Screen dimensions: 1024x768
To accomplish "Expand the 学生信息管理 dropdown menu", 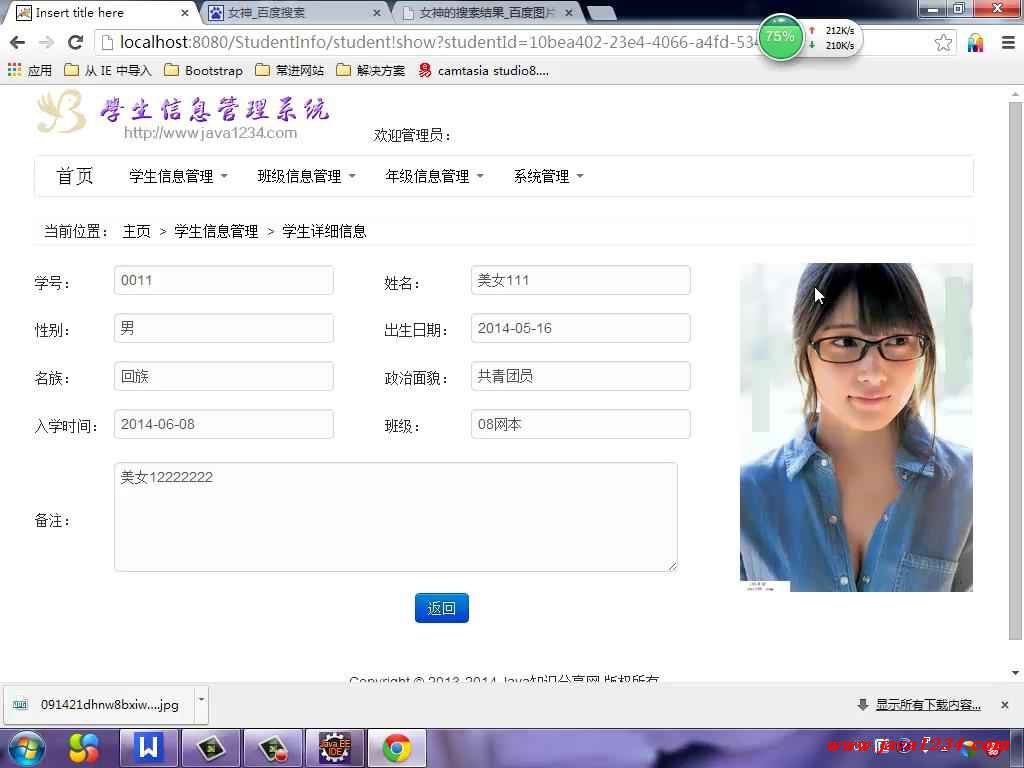I will tap(178, 176).
